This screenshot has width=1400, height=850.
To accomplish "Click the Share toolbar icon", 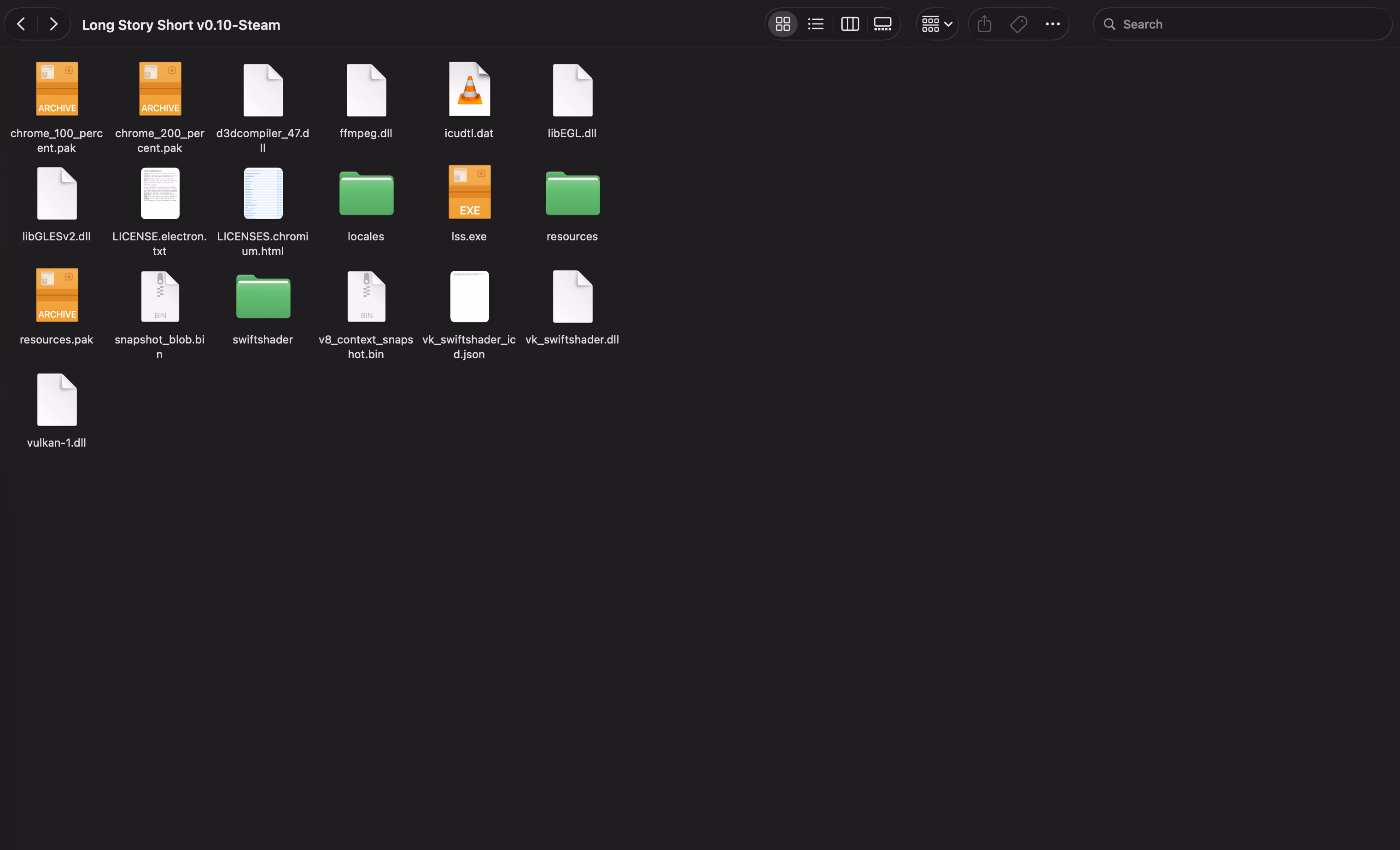I will click(984, 24).
